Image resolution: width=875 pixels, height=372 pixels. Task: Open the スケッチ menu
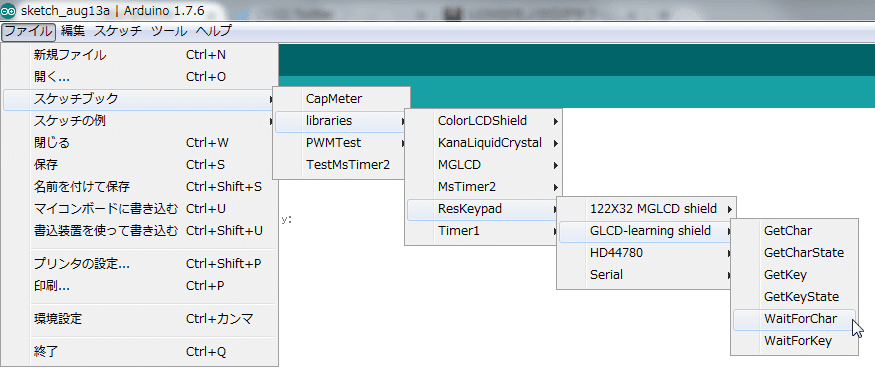point(118,31)
